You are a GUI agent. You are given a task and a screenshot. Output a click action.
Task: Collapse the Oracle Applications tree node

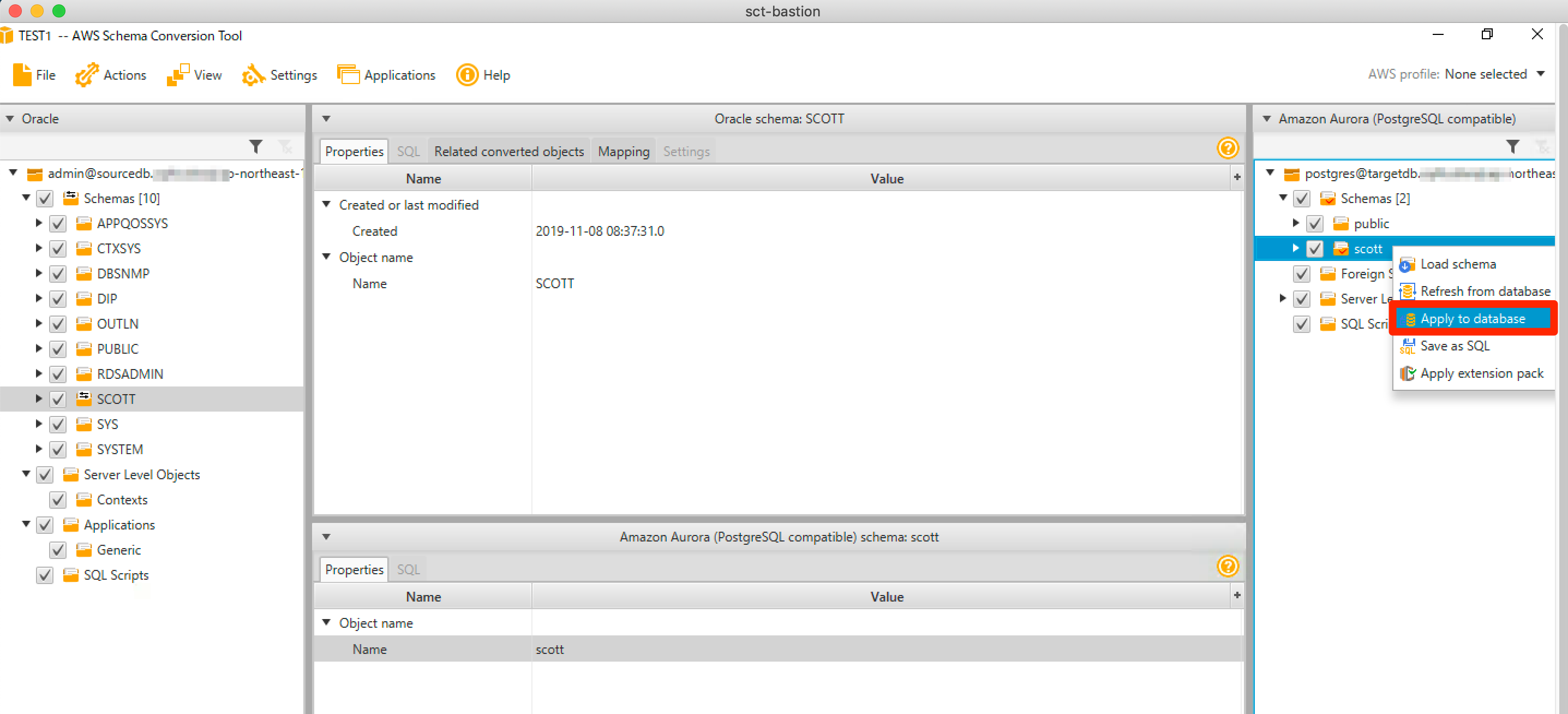tap(26, 524)
